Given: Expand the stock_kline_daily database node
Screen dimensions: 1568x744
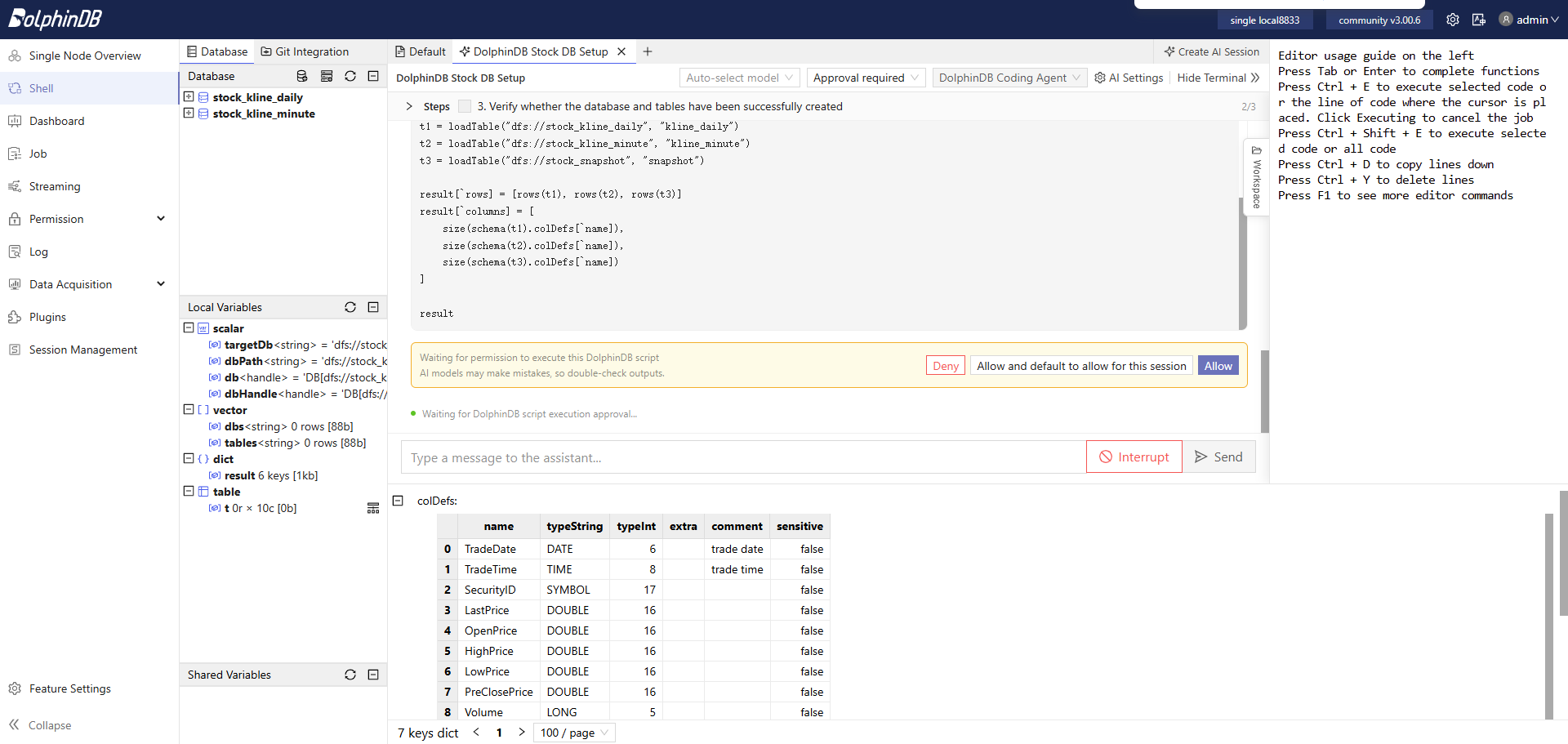Looking at the screenshot, I should click(x=189, y=96).
